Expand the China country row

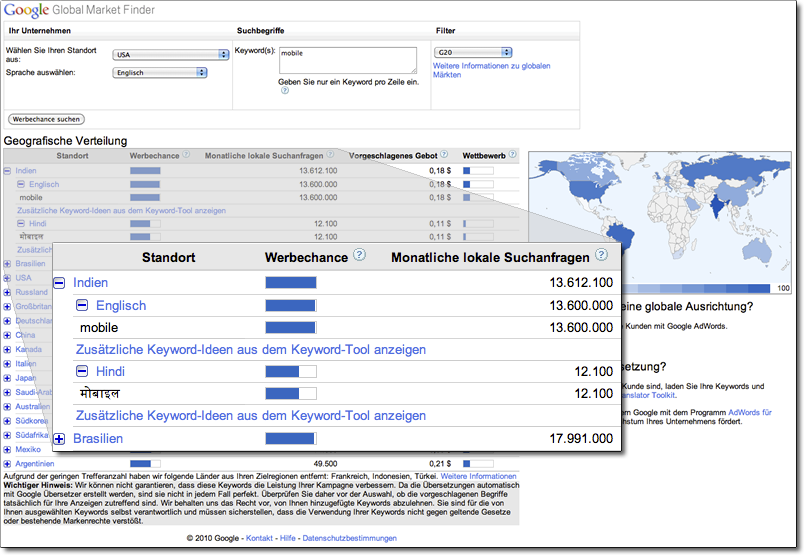7,335
